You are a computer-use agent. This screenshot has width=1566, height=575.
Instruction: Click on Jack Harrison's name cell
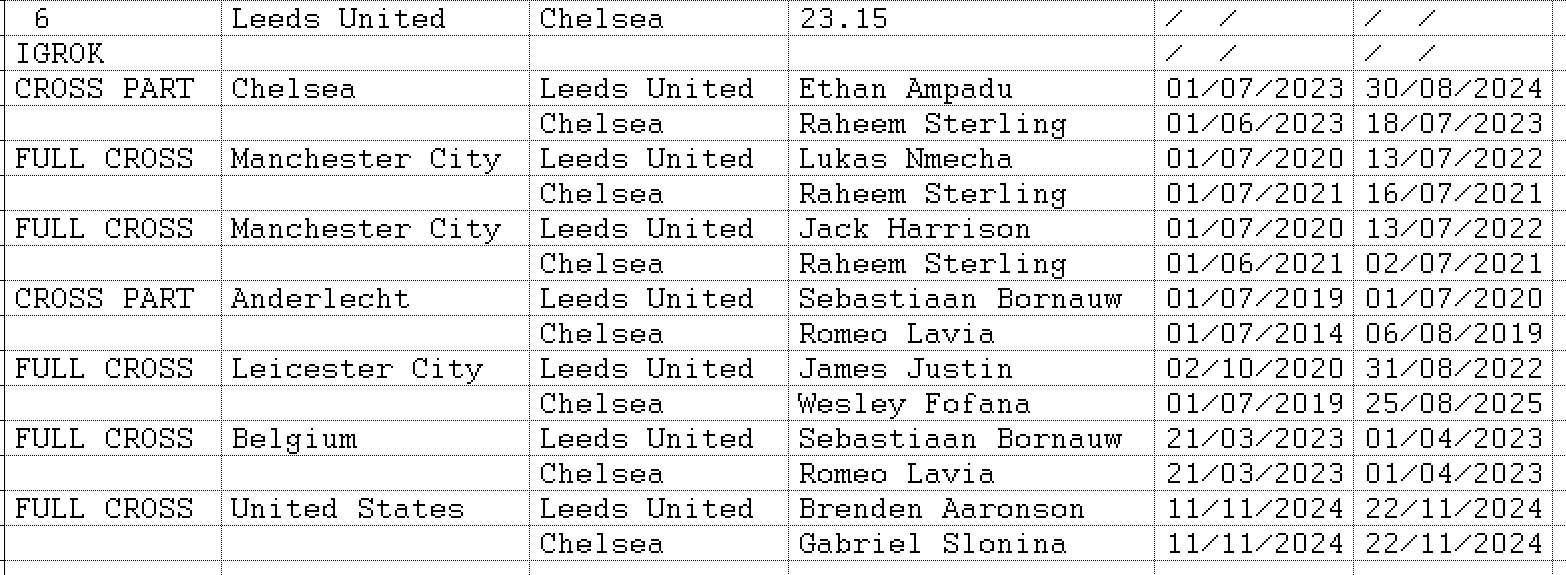914,229
